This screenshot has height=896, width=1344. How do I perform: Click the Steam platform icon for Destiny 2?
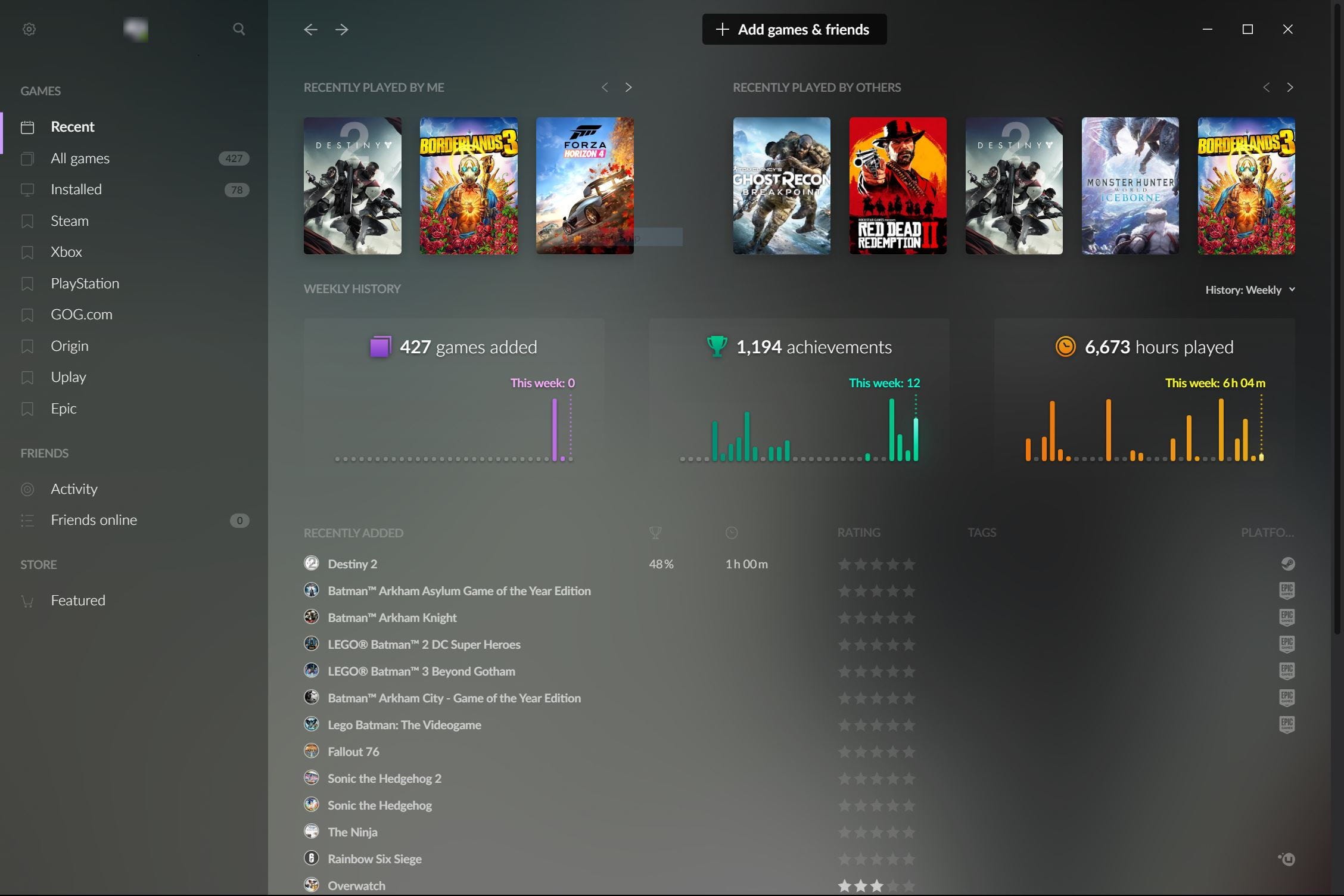(1287, 564)
